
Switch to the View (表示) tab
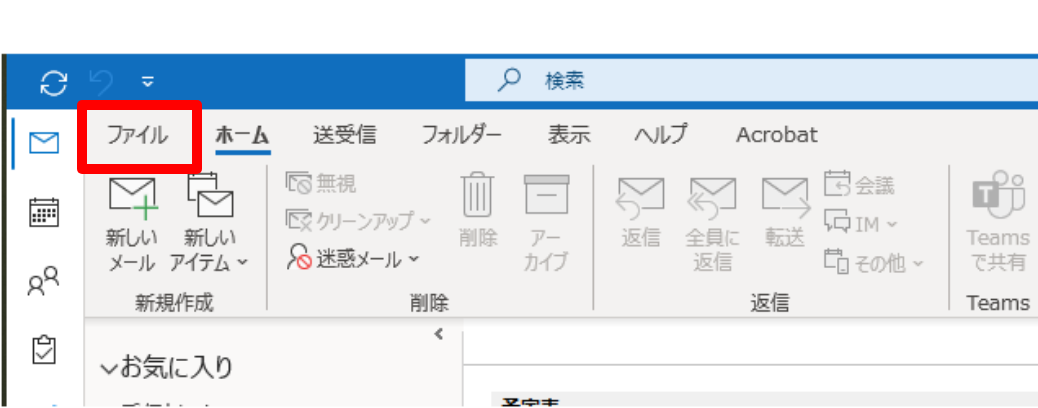click(x=569, y=135)
